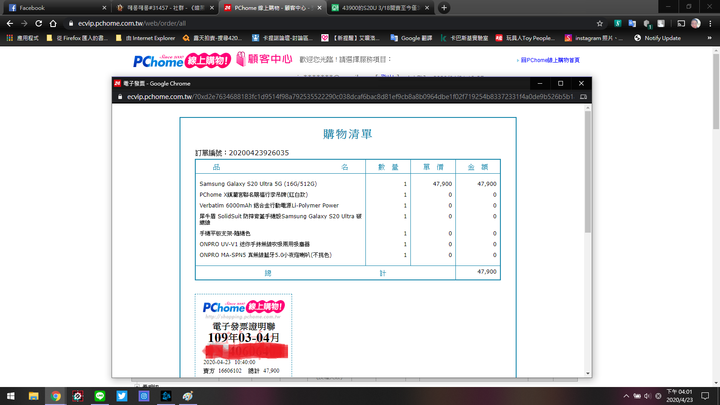The image size is (720, 405).
Task: Open the Apps shortcut in bookmarks bar
Action: pos(22,38)
